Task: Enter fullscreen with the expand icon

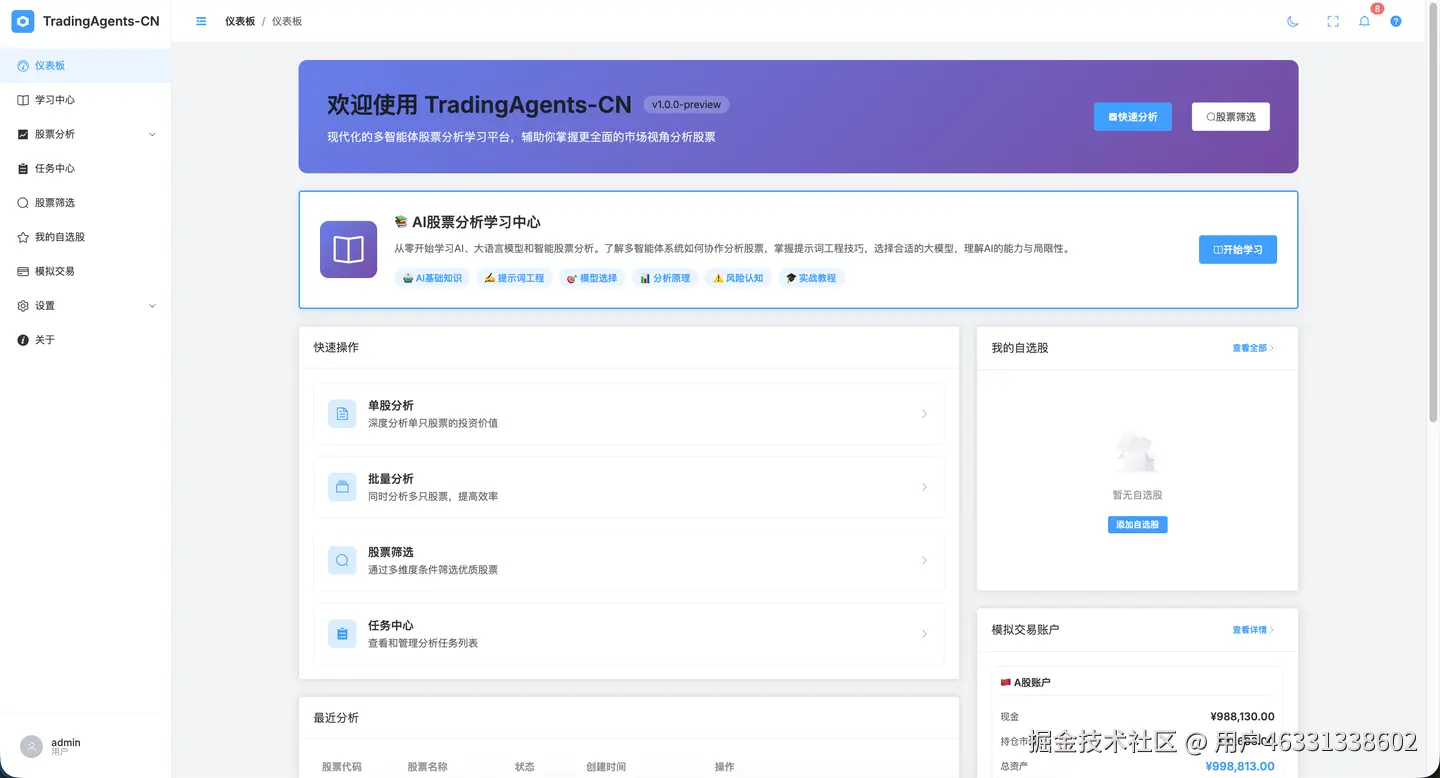Action: (x=1333, y=21)
